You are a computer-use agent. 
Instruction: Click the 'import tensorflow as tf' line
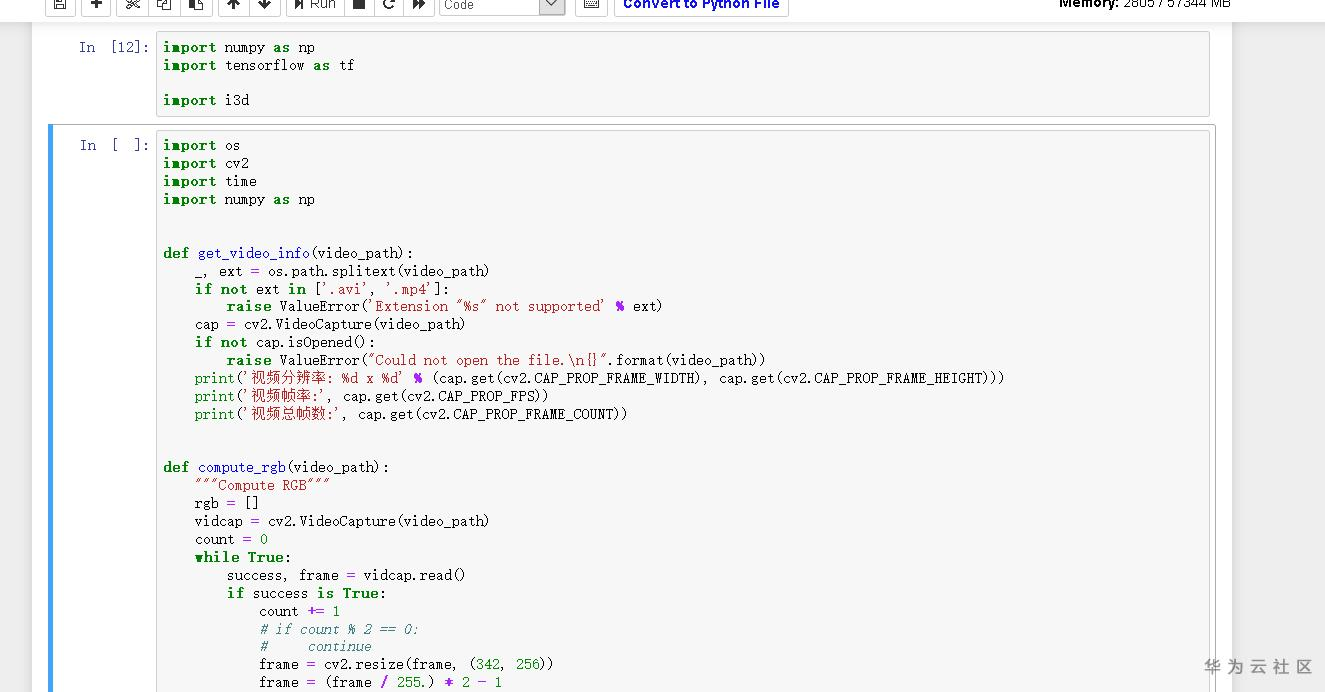tap(259, 65)
